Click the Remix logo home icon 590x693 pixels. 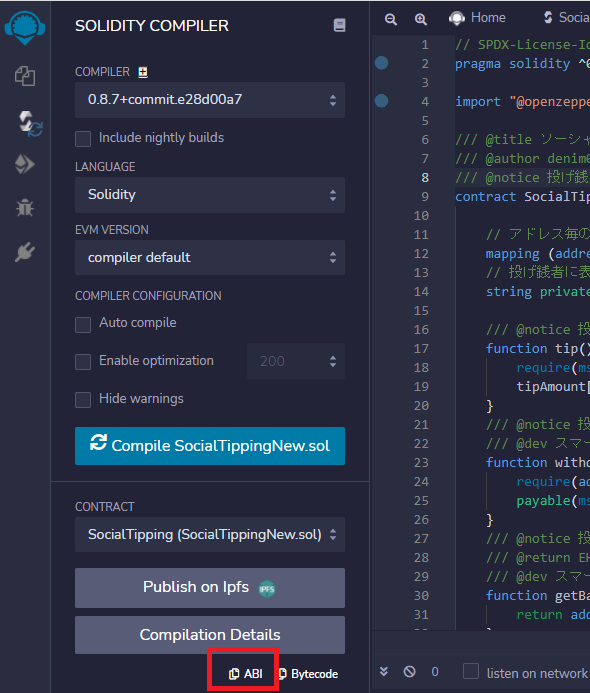click(x=25, y=27)
